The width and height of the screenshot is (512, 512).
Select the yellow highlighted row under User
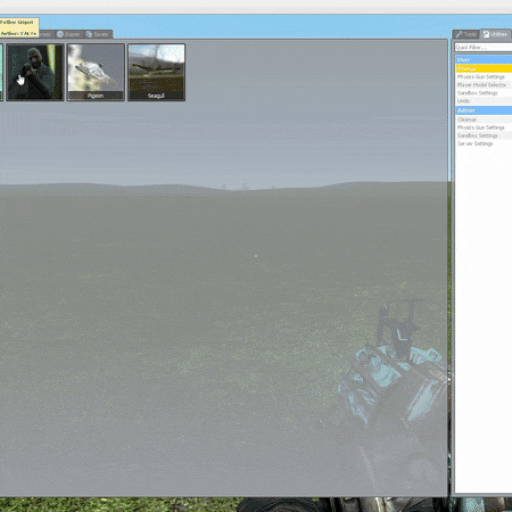tap(484, 69)
